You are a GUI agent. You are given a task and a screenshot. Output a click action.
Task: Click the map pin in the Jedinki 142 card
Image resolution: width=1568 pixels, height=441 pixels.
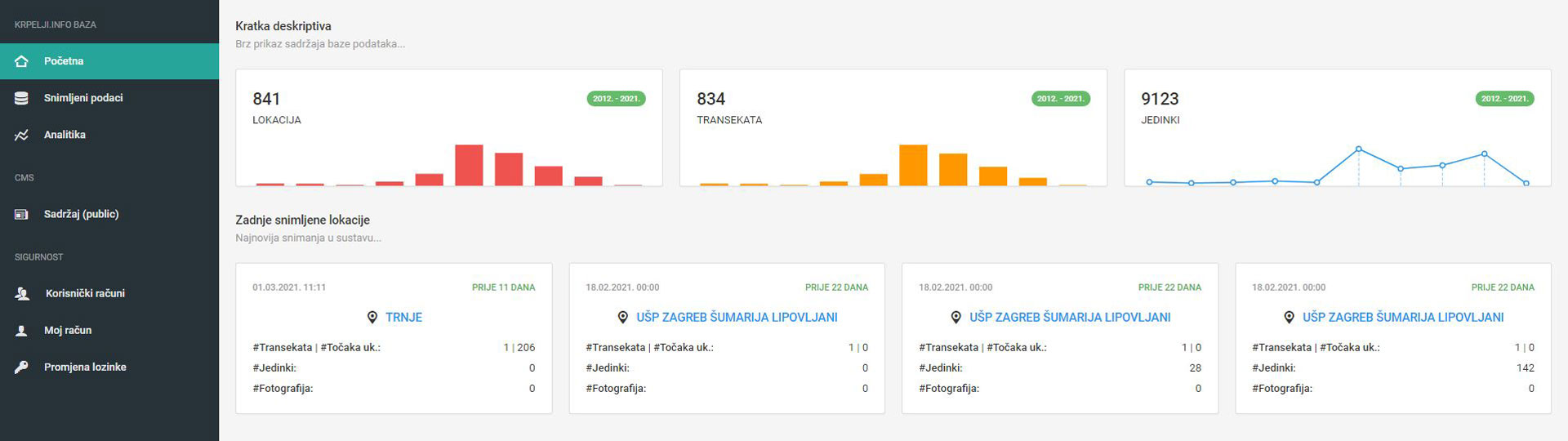tap(1289, 317)
